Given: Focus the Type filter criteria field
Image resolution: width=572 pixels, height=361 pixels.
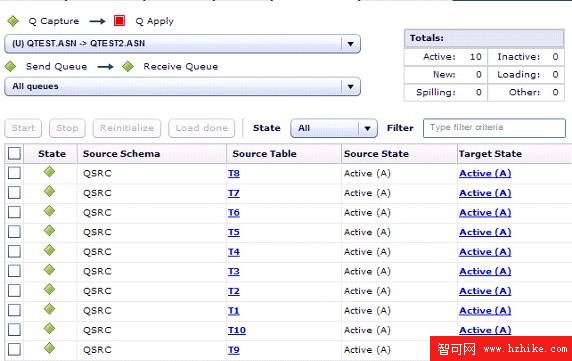Looking at the screenshot, I should [x=494, y=128].
